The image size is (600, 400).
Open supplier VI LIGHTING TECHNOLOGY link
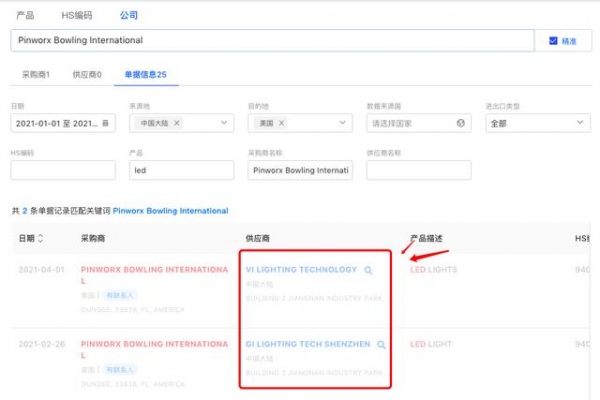[x=301, y=270]
